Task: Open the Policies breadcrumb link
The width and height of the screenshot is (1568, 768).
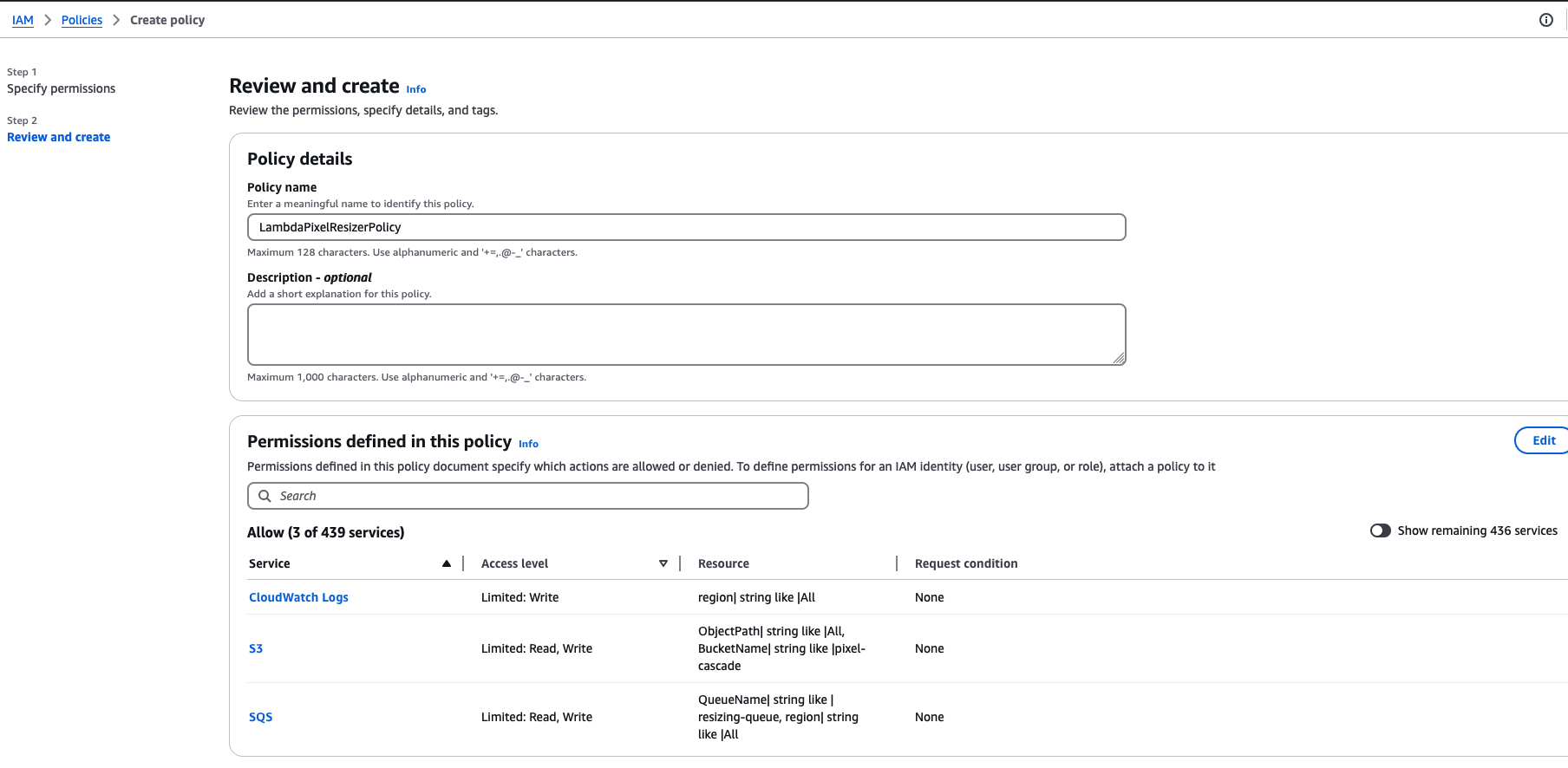Action: [82, 20]
